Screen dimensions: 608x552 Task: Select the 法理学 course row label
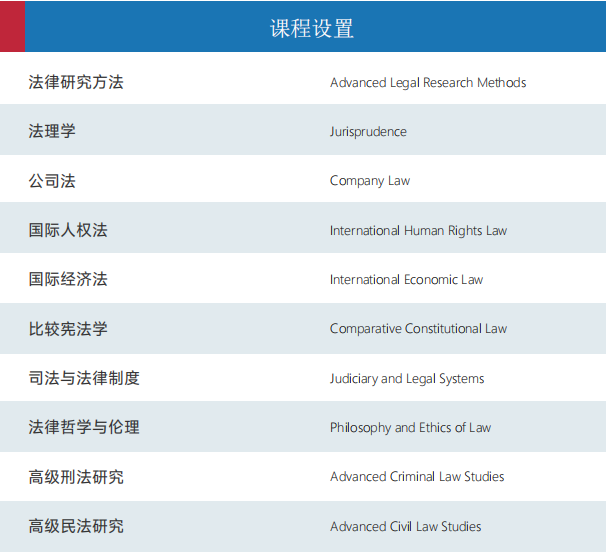click(52, 131)
